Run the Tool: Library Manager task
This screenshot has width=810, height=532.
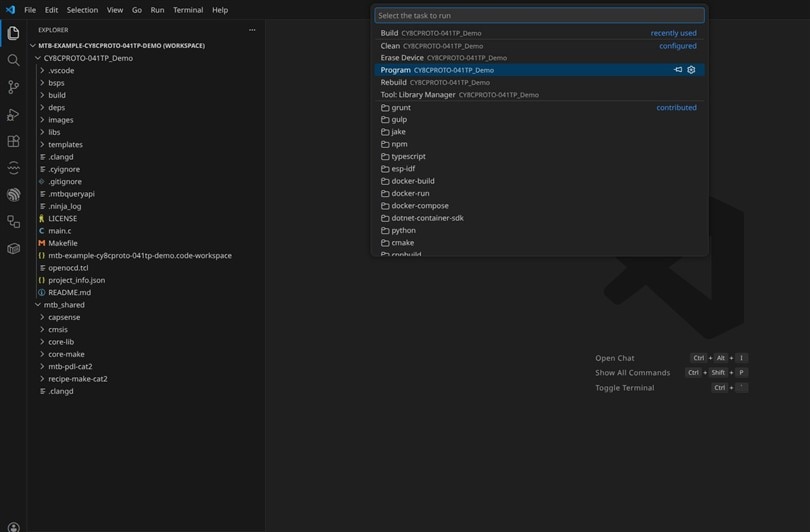coord(539,95)
